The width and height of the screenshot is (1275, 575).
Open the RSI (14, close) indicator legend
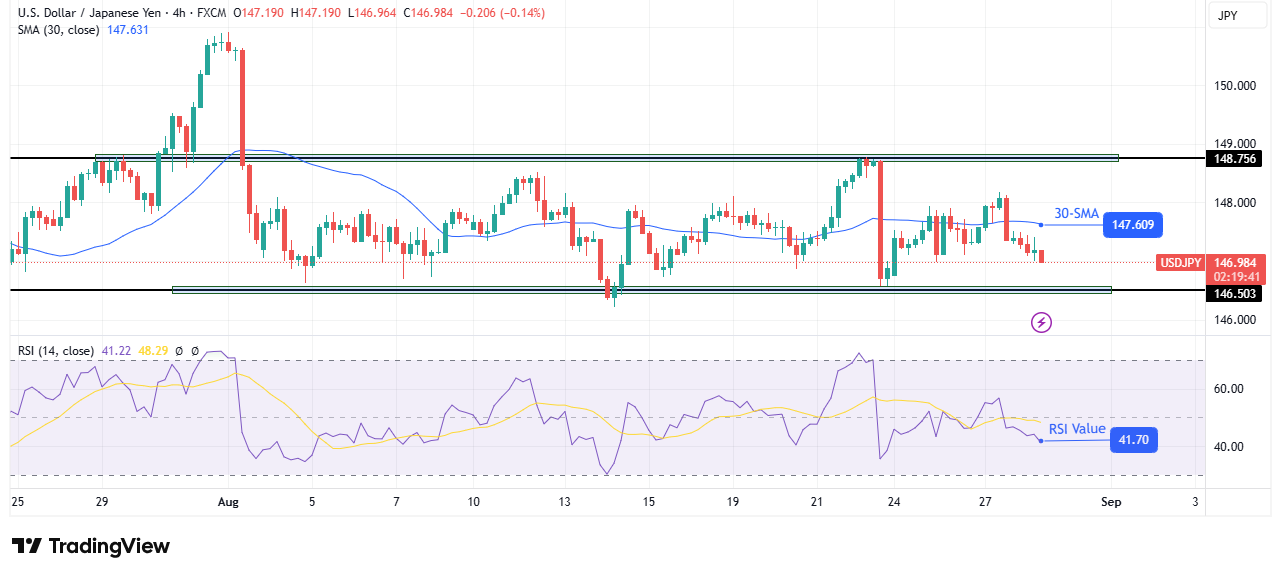coord(56,351)
